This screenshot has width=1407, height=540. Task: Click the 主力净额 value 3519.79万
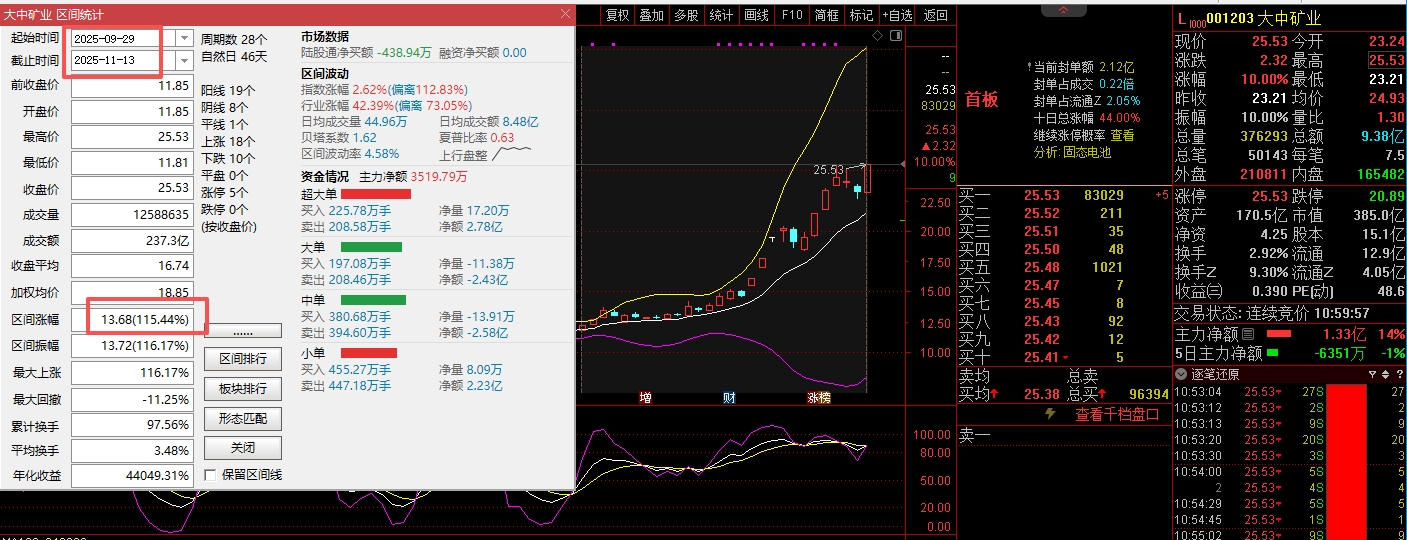click(x=439, y=176)
